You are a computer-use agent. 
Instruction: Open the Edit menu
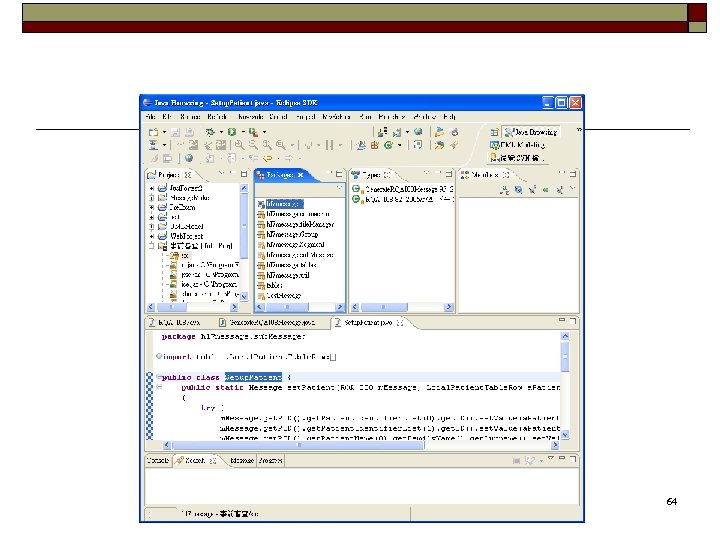tap(167, 117)
